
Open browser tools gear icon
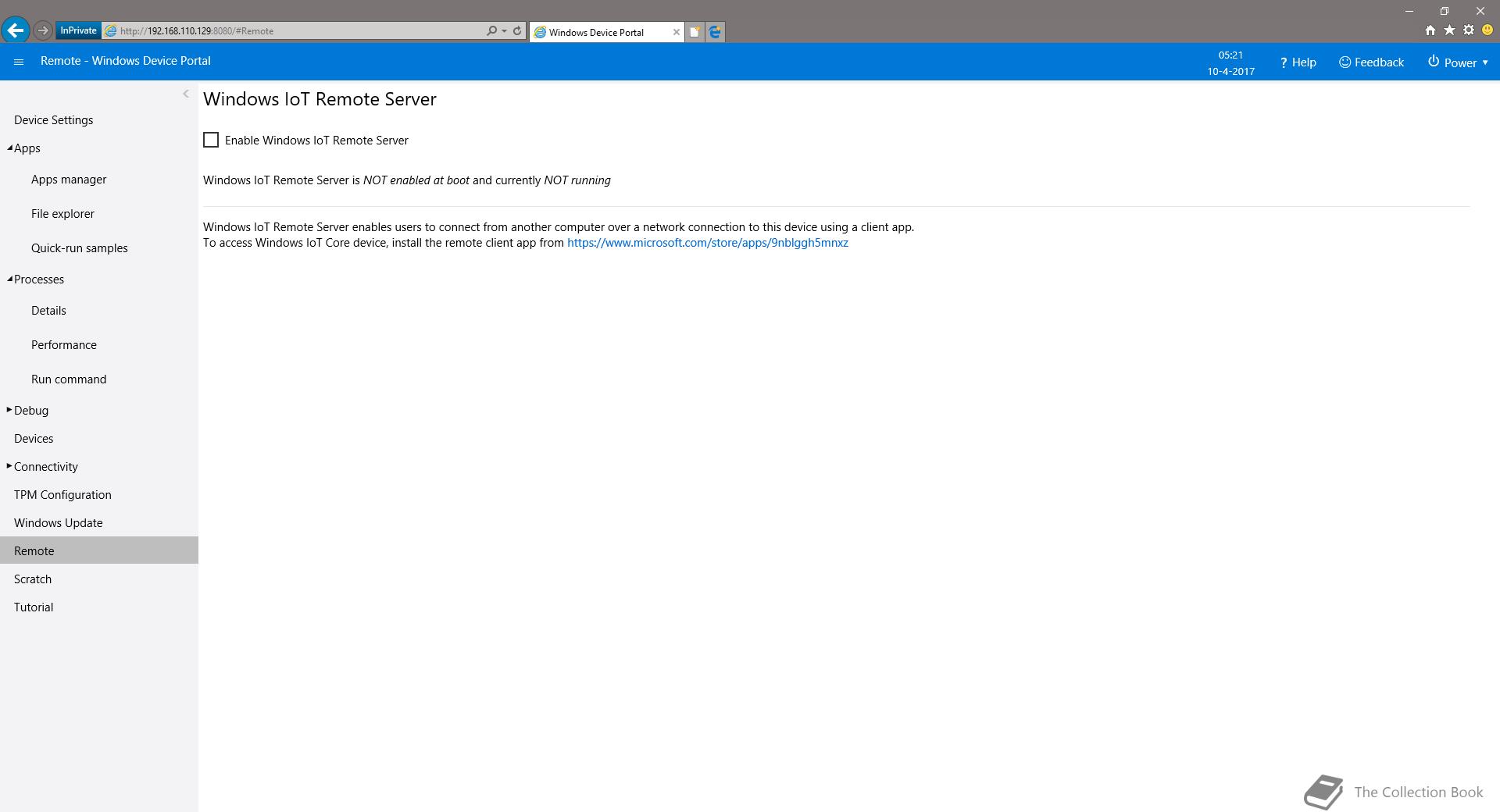point(1469,30)
